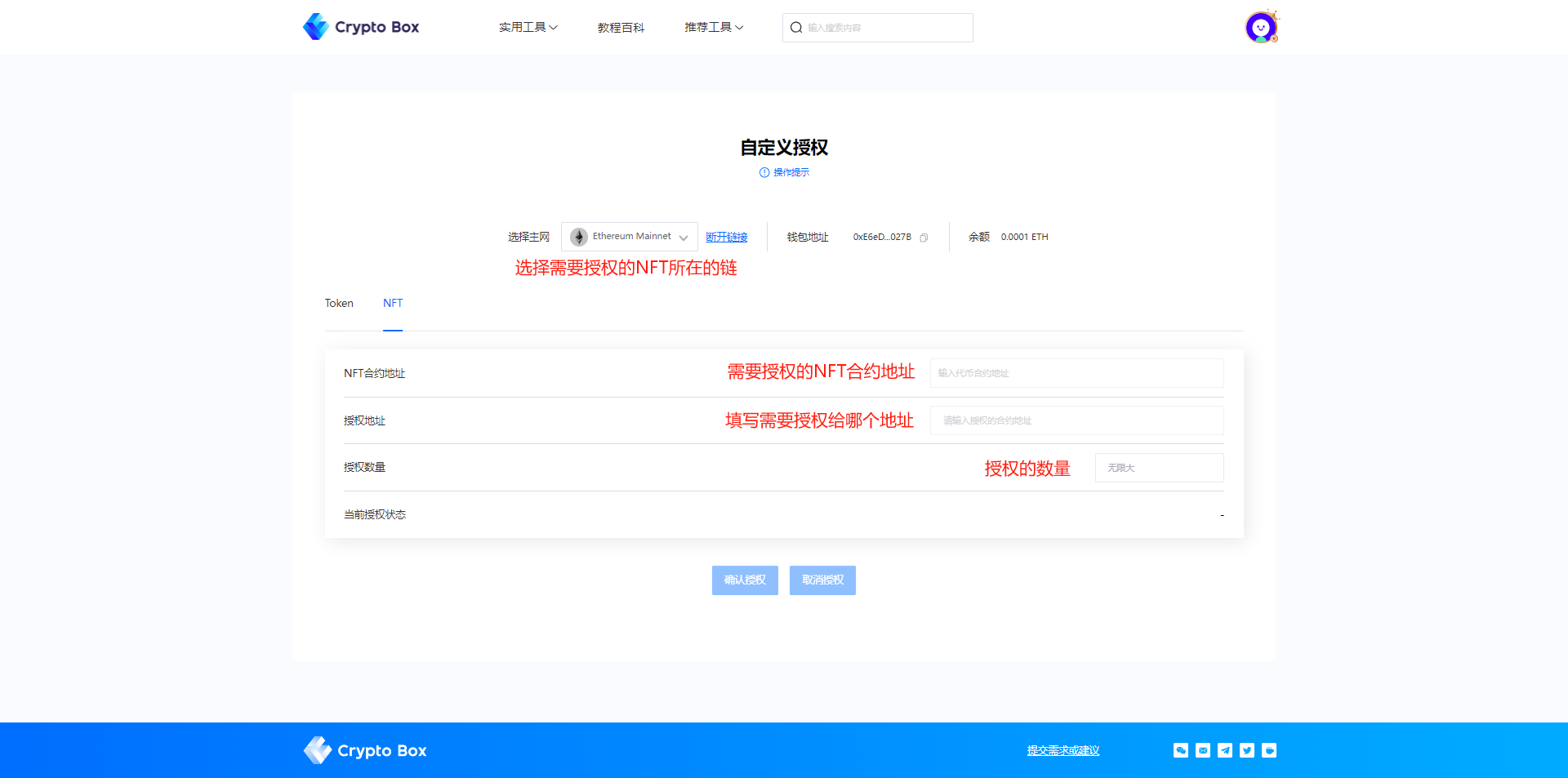The height and width of the screenshot is (778, 1568).
Task: Expand the 推荐工具 menu
Action: coord(714,27)
